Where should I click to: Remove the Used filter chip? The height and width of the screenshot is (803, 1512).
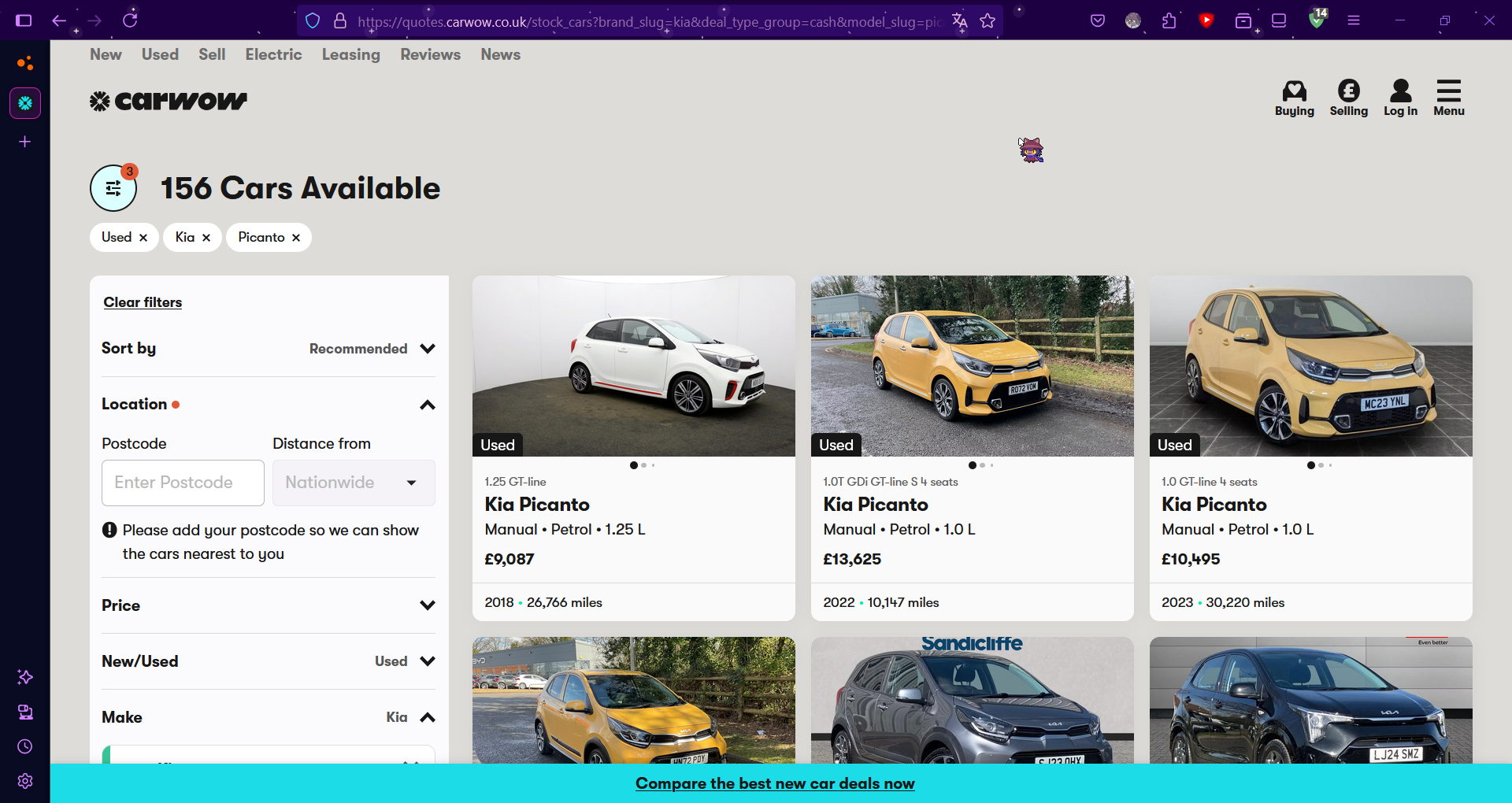pos(143,238)
